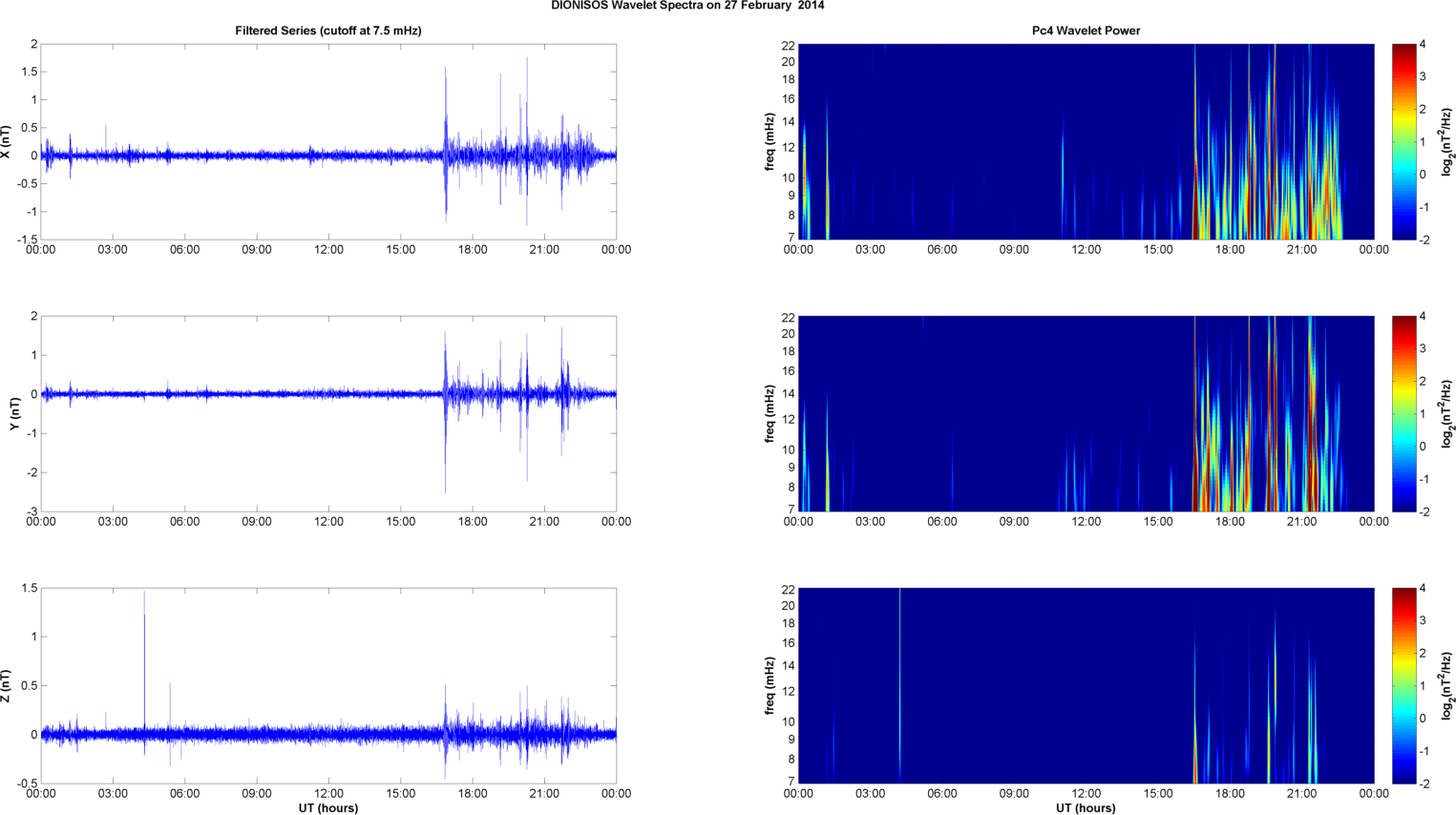1456x815 pixels.
Task: Click log2(nT²/Hz) label of bottom colorbar
Action: [x=1447, y=685]
